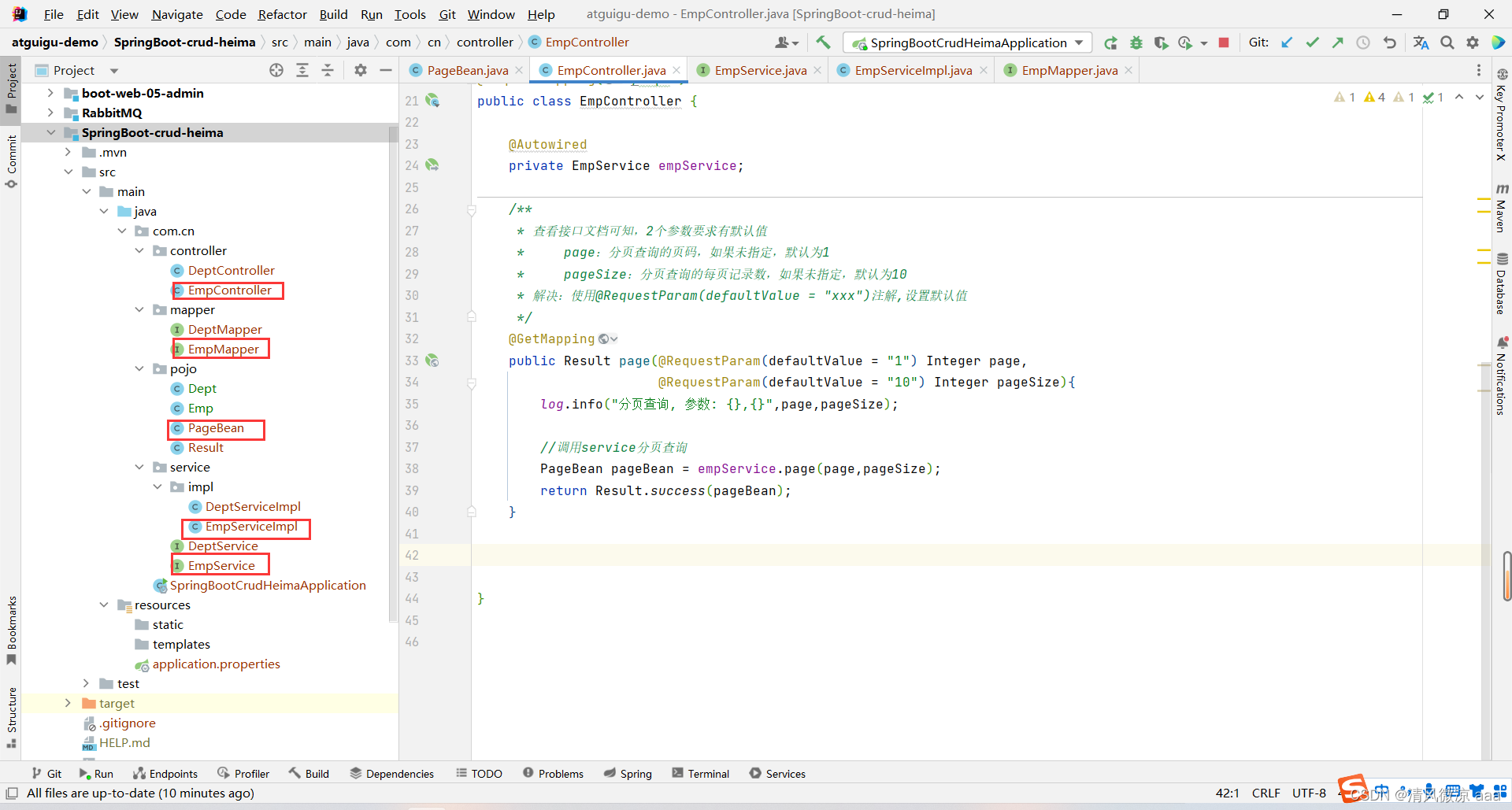The height and width of the screenshot is (810, 1512).
Task: Open the Services tool window
Action: tap(777, 774)
